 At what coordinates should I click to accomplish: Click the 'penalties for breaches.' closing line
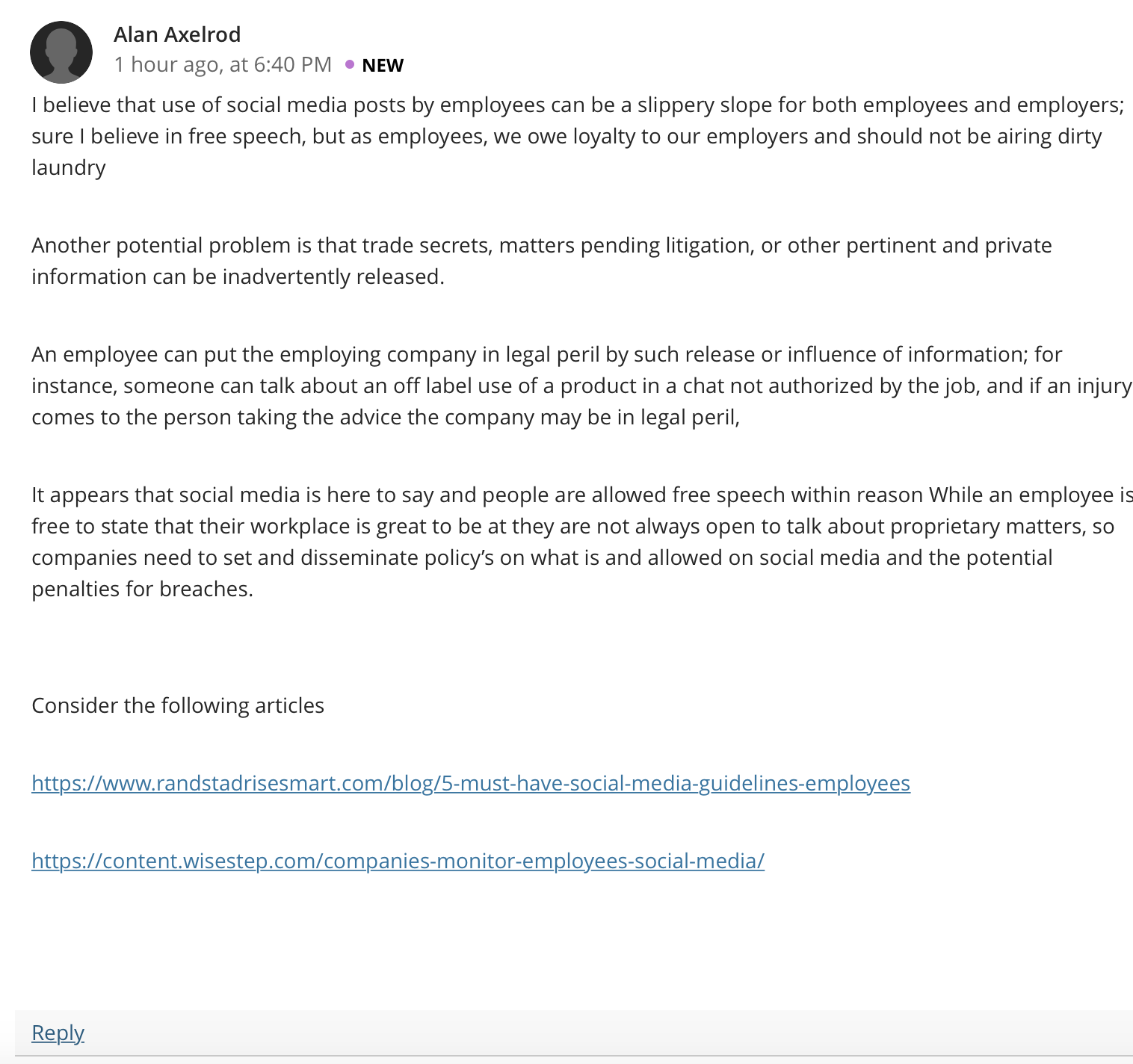[x=142, y=589]
